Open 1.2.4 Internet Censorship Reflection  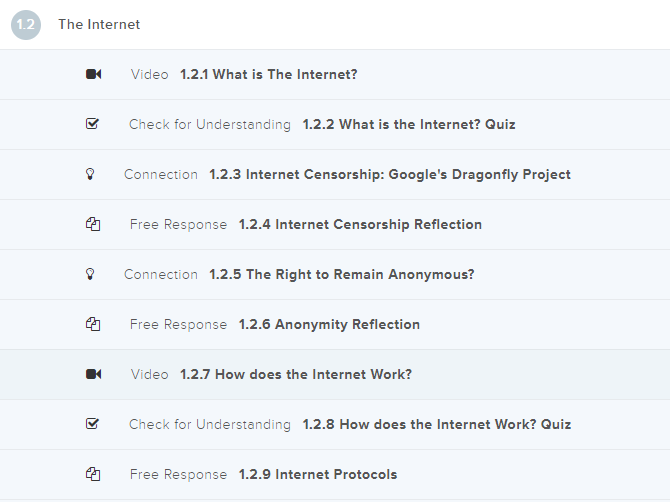360,224
